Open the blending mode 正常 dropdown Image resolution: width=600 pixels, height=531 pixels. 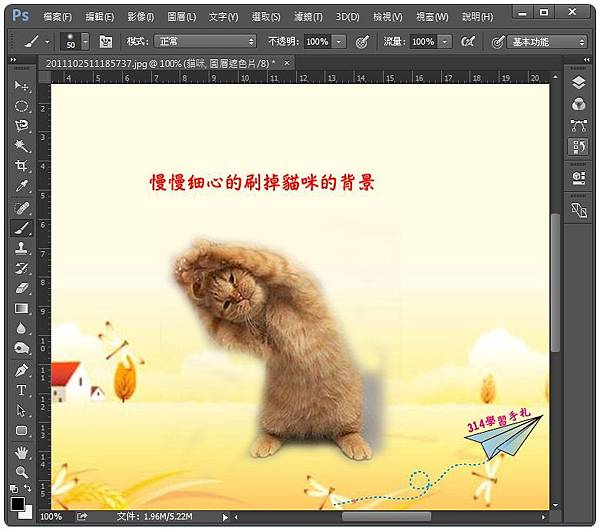pos(205,41)
